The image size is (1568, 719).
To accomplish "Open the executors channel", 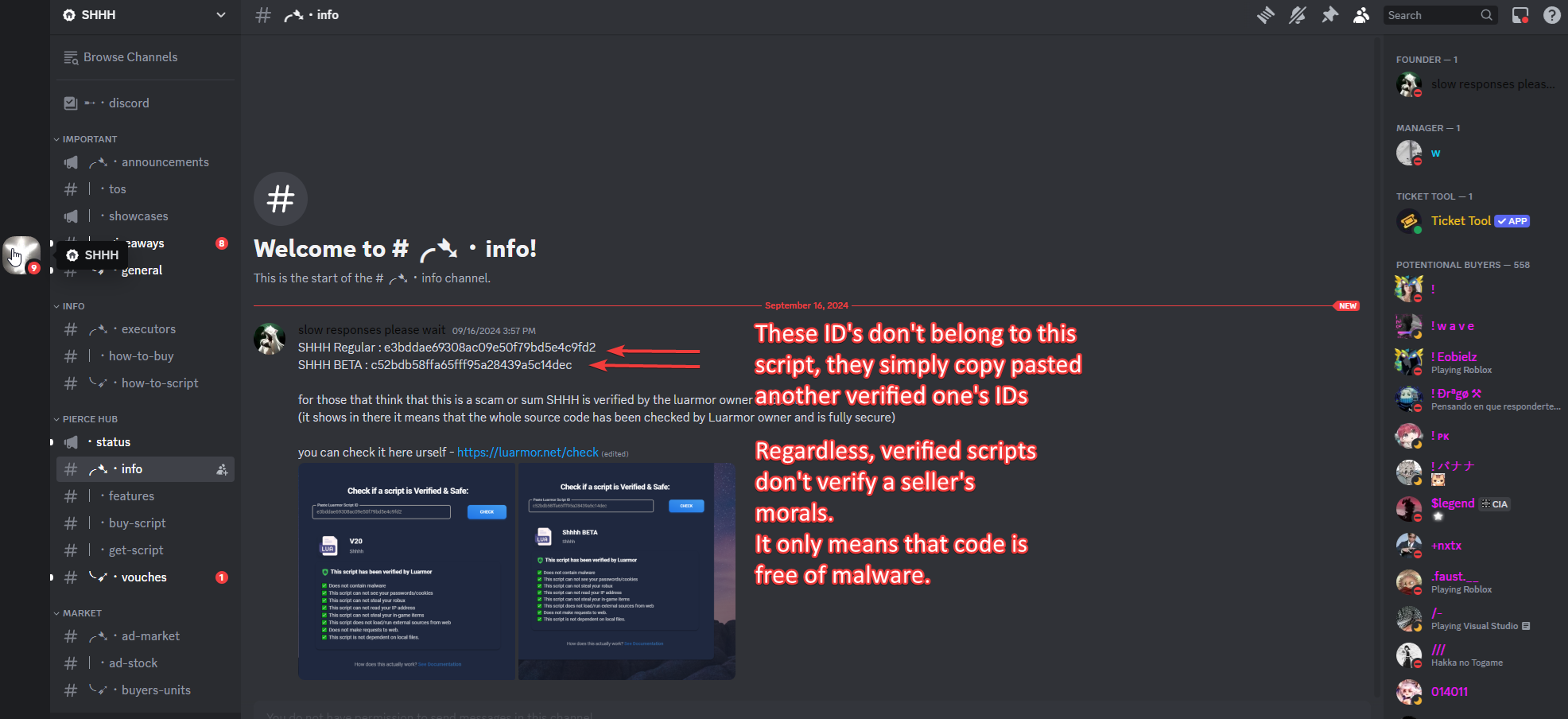I will tap(145, 329).
